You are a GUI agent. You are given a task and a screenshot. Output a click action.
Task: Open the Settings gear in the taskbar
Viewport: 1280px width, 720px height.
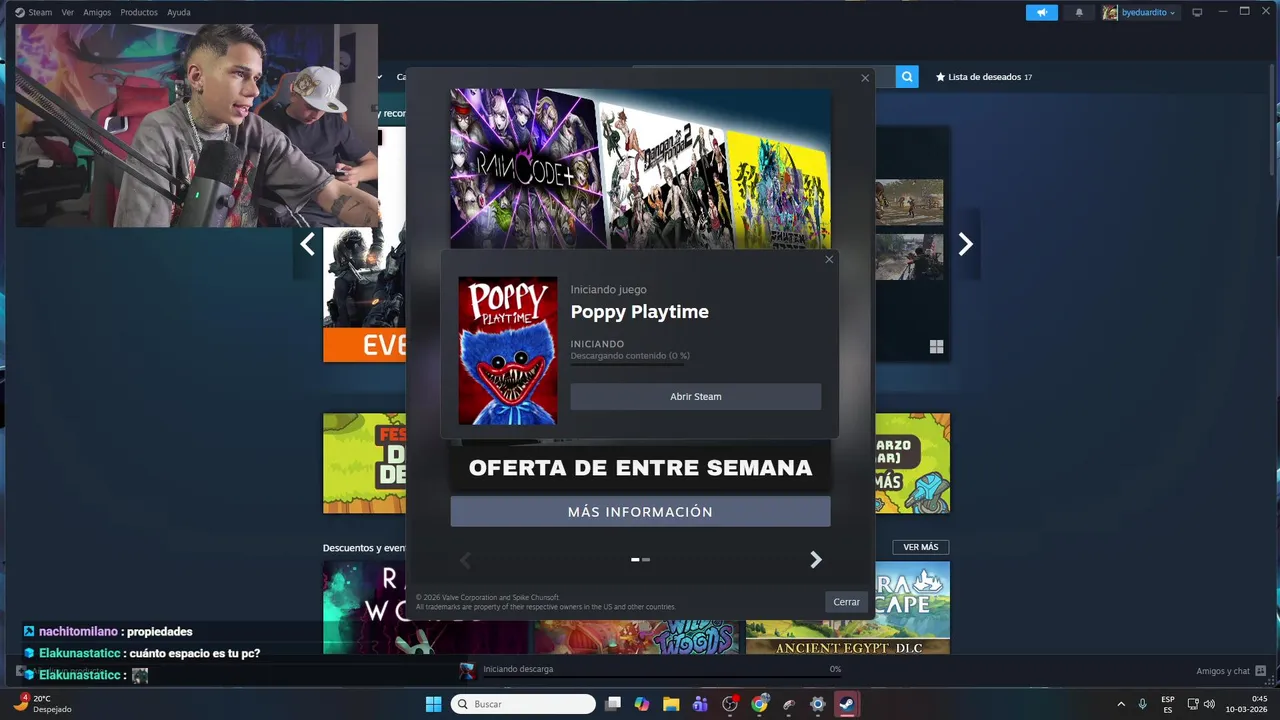(x=817, y=704)
